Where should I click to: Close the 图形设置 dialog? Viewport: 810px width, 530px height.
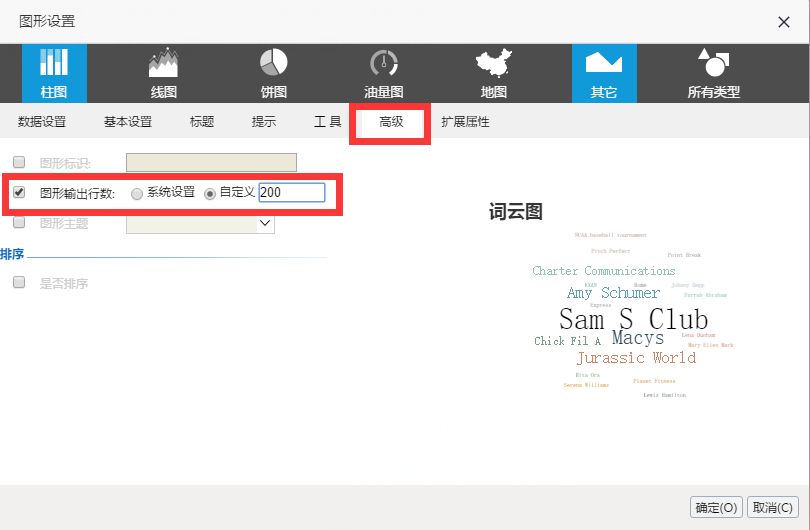(x=784, y=22)
